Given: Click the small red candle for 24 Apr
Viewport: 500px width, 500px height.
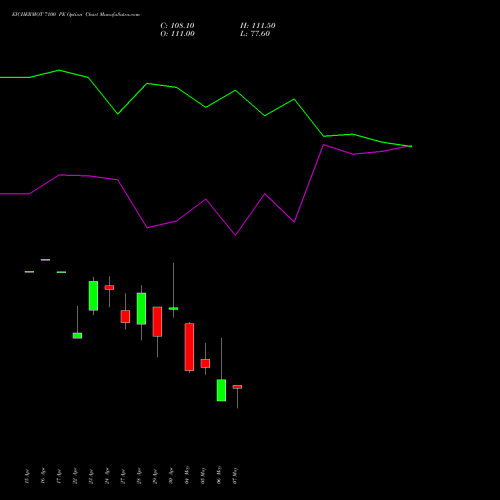Looking at the screenshot, I should click(x=109, y=287).
